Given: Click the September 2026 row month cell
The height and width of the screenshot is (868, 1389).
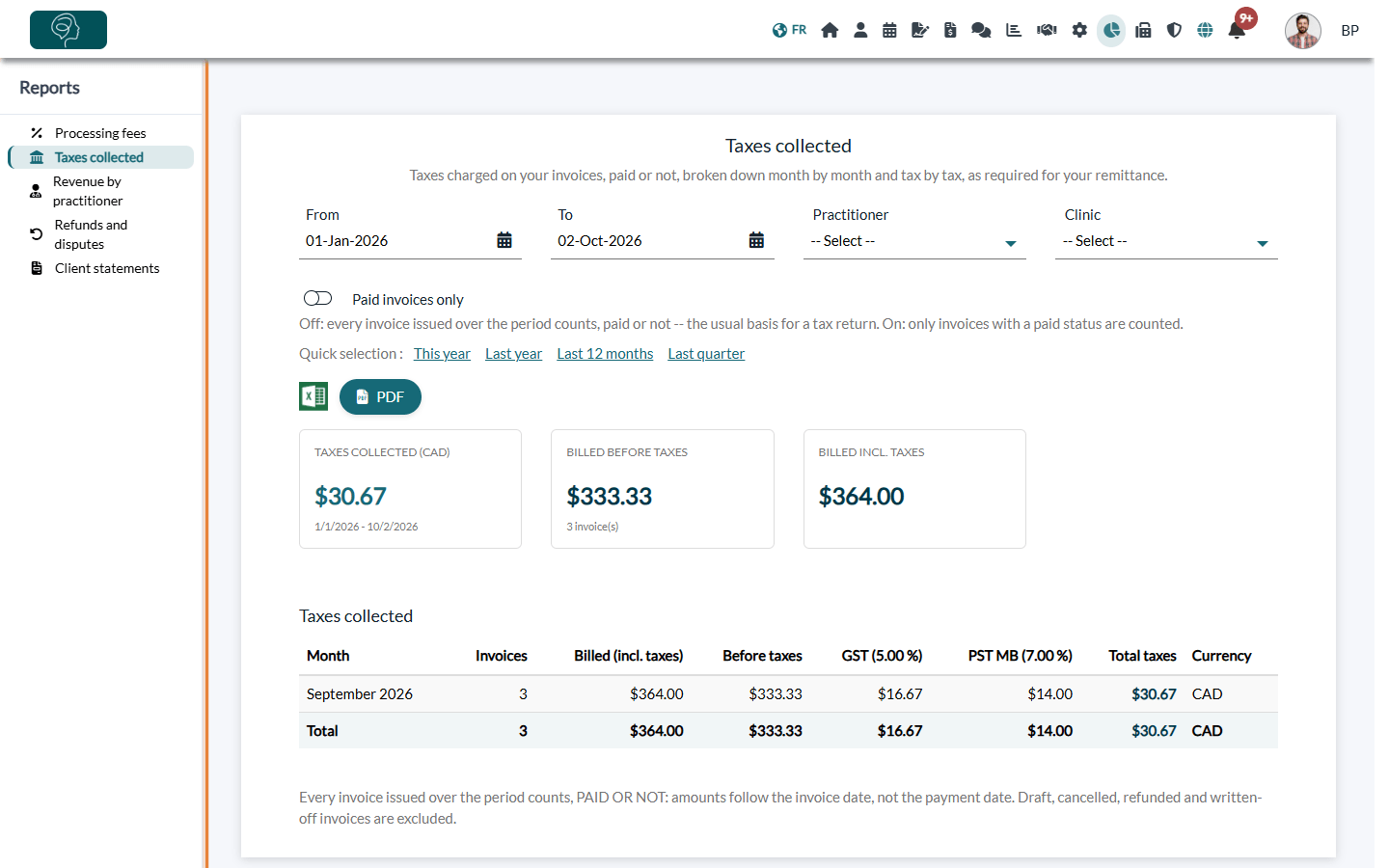Looking at the screenshot, I should coord(360,693).
